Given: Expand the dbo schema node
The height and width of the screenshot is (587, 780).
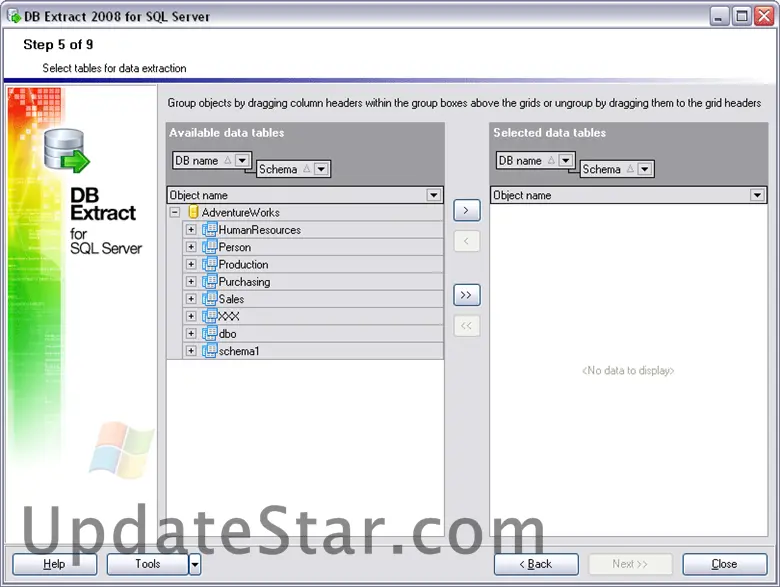Looking at the screenshot, I should point(191,333).
